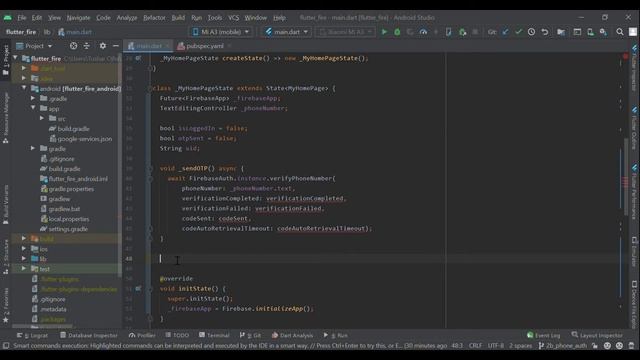
Task: Run the app with the green play button
Action: (x=384, y=32)
